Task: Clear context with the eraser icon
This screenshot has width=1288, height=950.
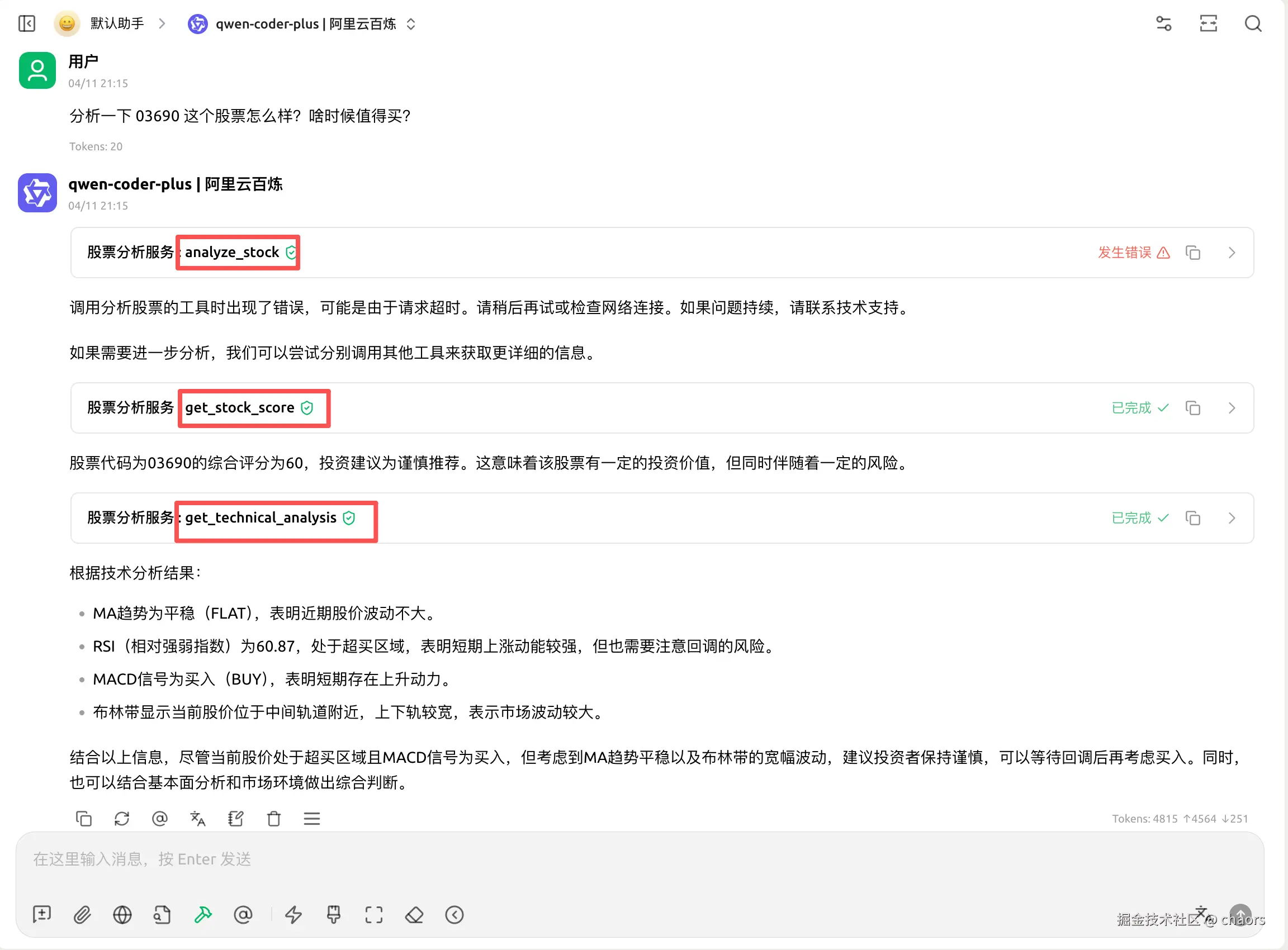Action: pyautogui.click(x=414, y=914)
